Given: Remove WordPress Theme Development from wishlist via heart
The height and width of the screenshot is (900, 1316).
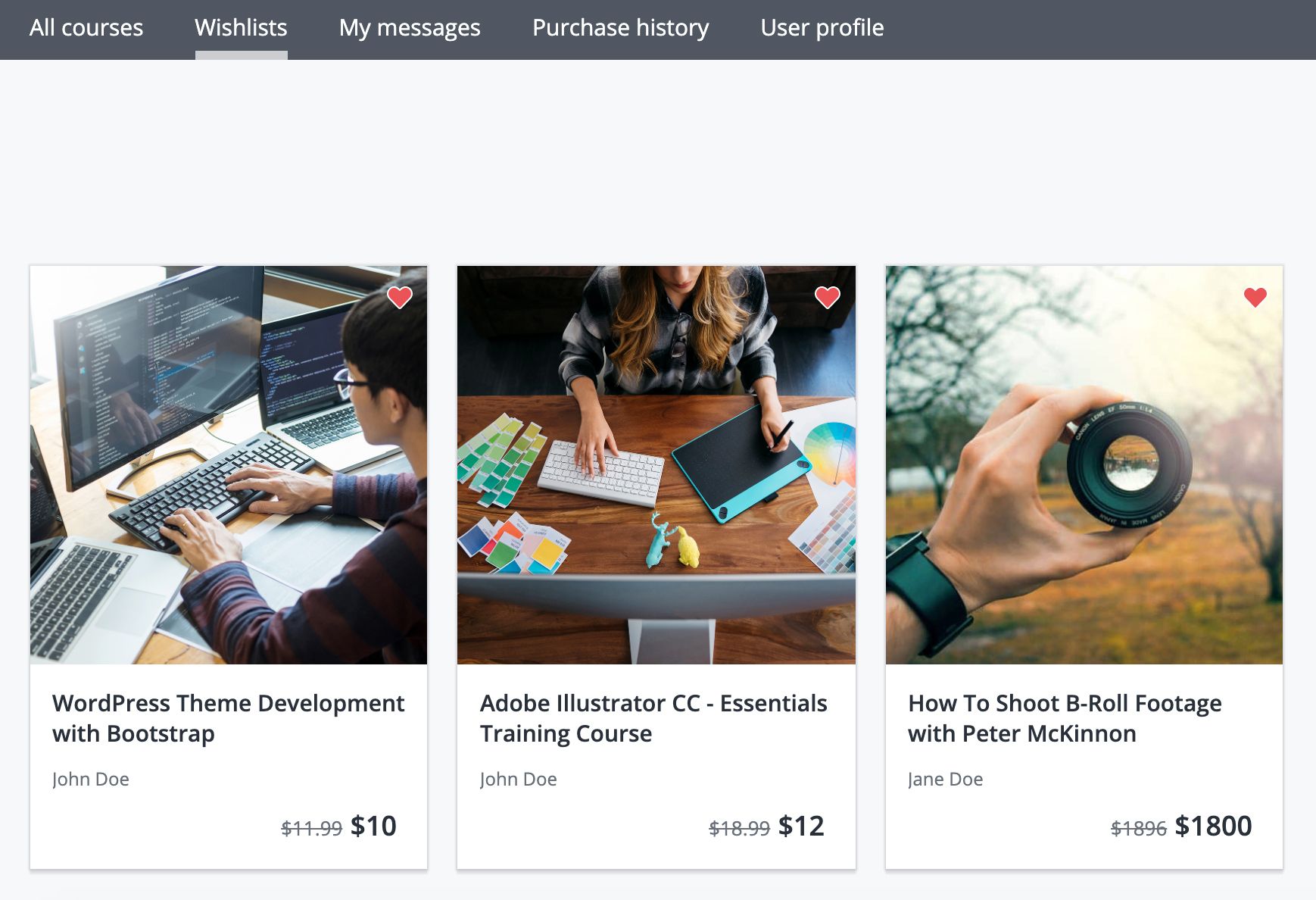Looking at the screenshot, I should pos(400,297).
